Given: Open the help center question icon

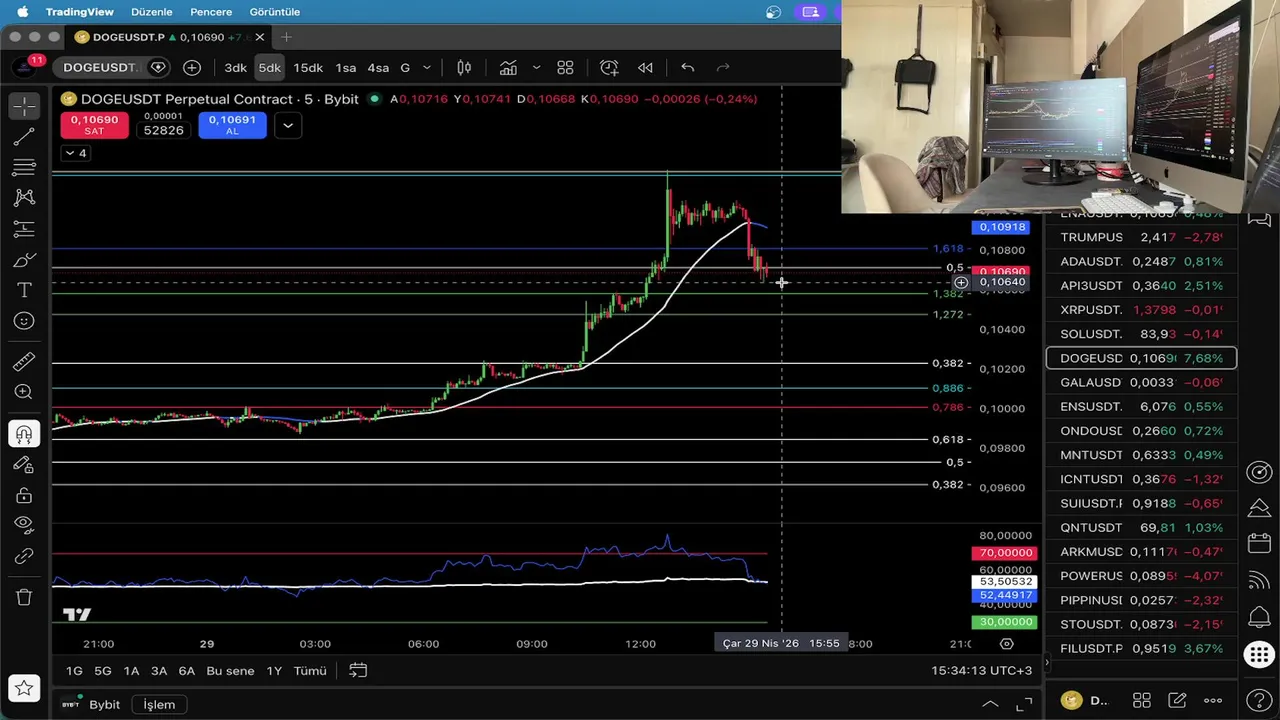Looking at the screenshot, I should coord(1259,701).
